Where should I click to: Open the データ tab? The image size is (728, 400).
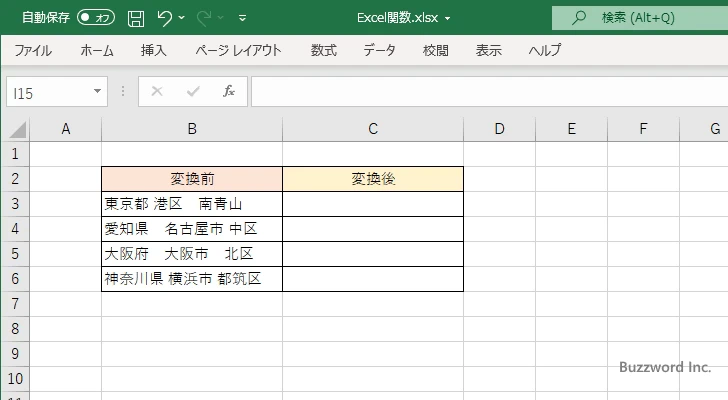[x=379, y=50]
